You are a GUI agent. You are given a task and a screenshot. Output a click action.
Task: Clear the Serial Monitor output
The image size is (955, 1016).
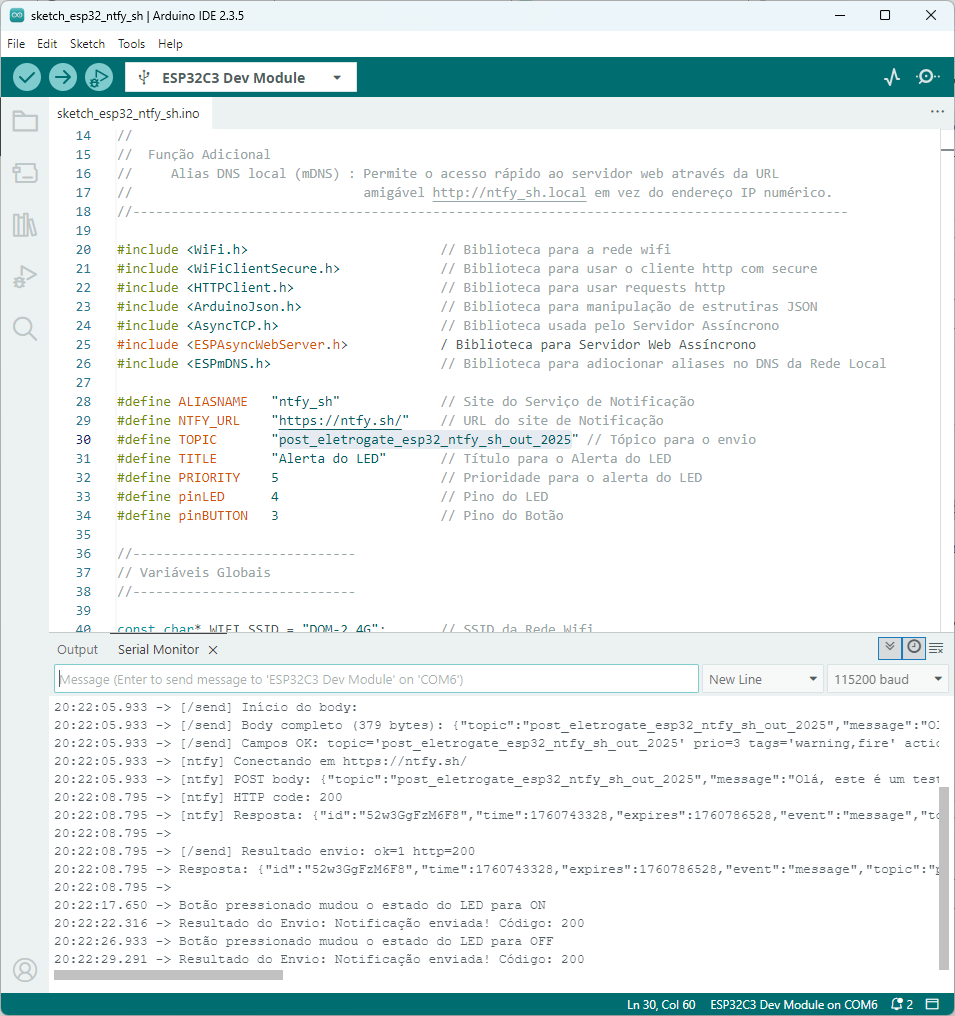pos(937,648)
